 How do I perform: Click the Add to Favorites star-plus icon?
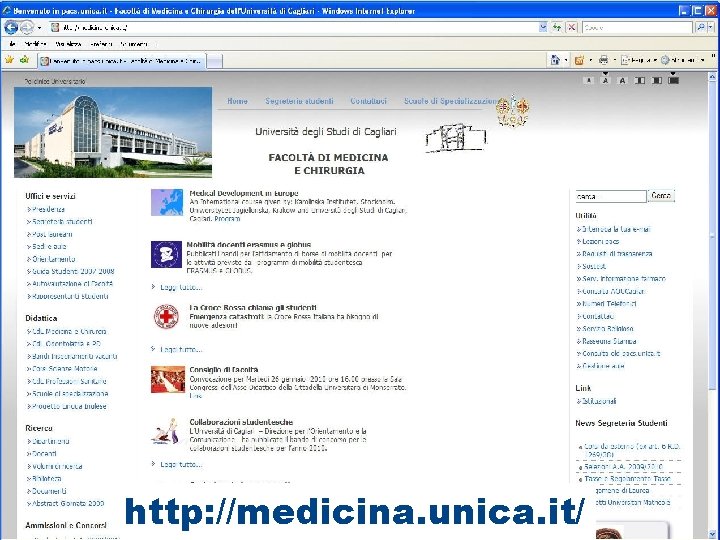coord(25,60)
